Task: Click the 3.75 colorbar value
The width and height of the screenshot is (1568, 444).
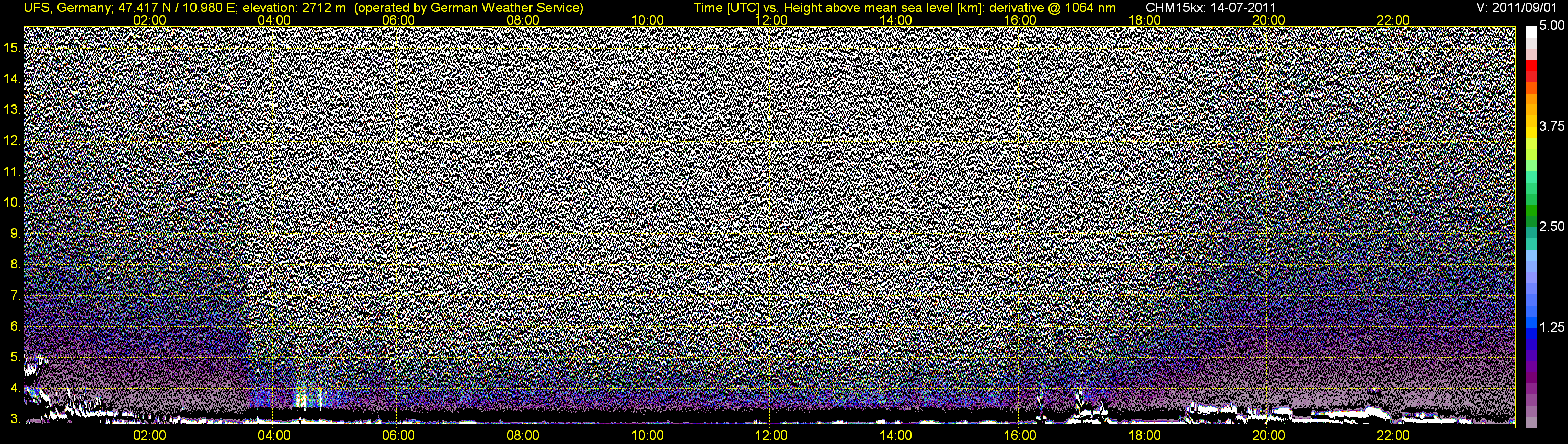Action: (1552, 126)
